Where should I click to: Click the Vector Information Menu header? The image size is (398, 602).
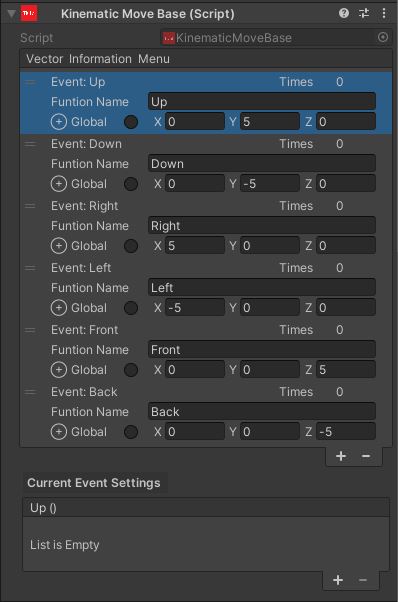coord(206,59)
